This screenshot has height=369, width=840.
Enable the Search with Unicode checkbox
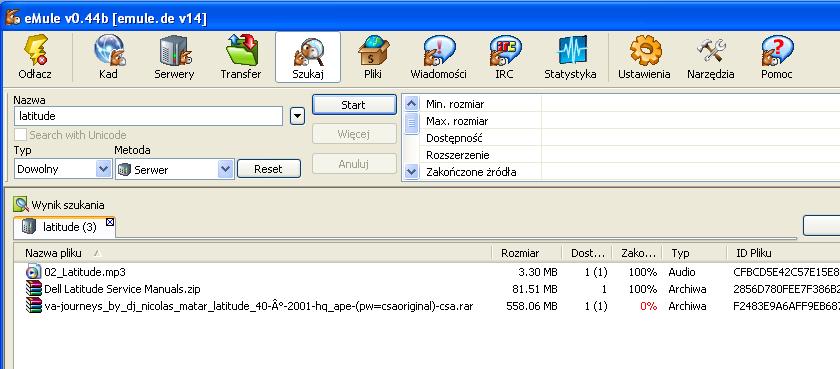(20, 135)
